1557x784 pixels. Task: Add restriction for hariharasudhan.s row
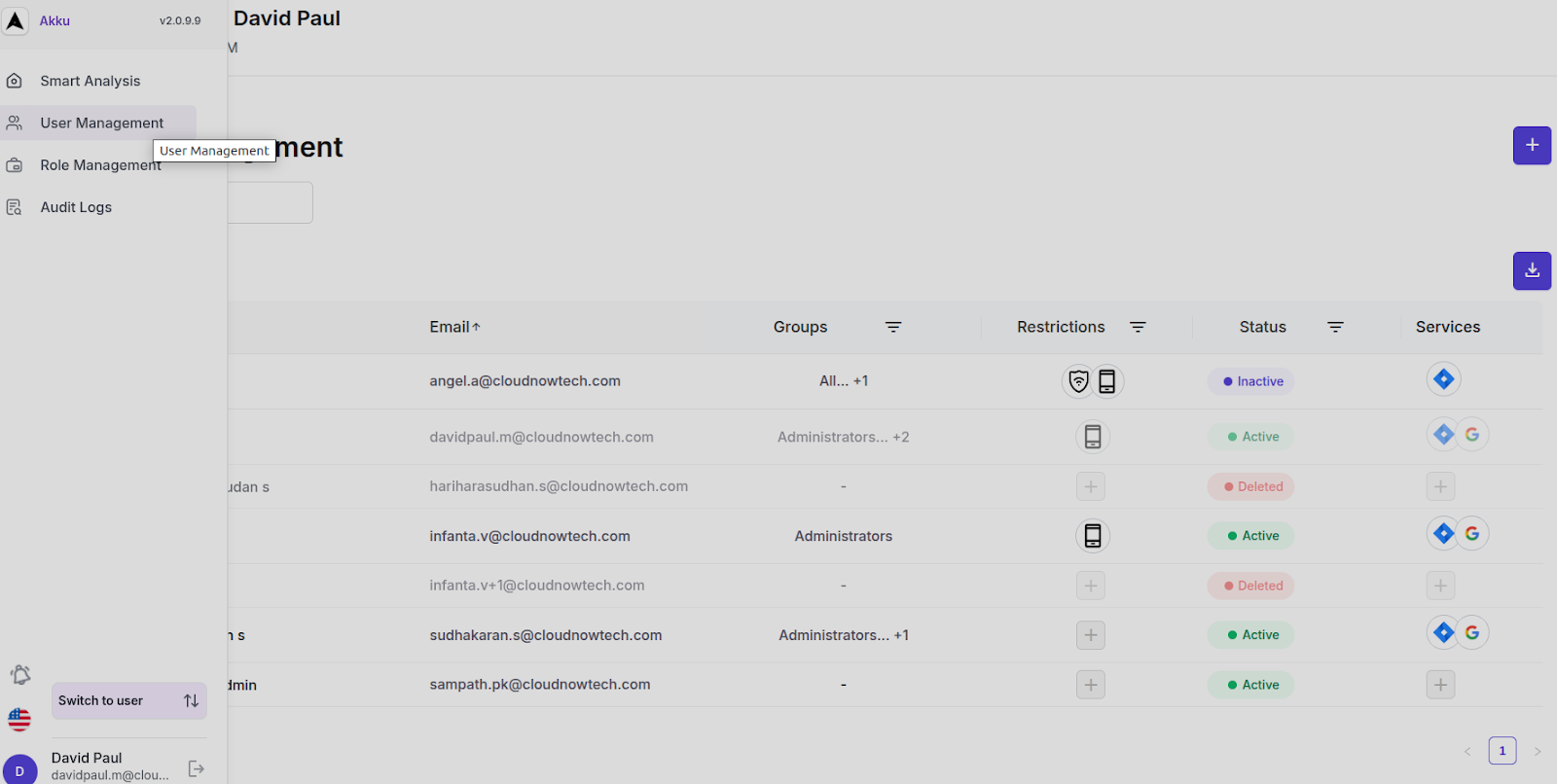point(1091,486)
